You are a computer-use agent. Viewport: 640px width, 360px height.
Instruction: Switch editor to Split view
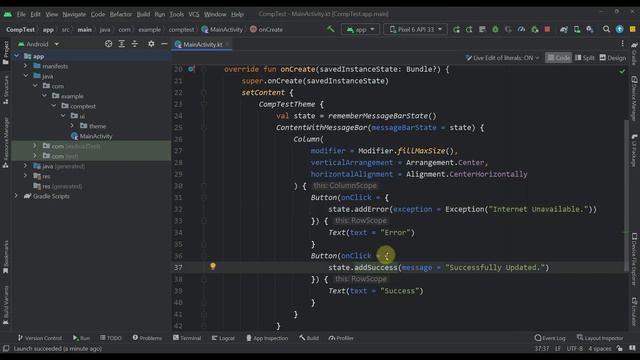pyautogui.click(x=584, y=58)
